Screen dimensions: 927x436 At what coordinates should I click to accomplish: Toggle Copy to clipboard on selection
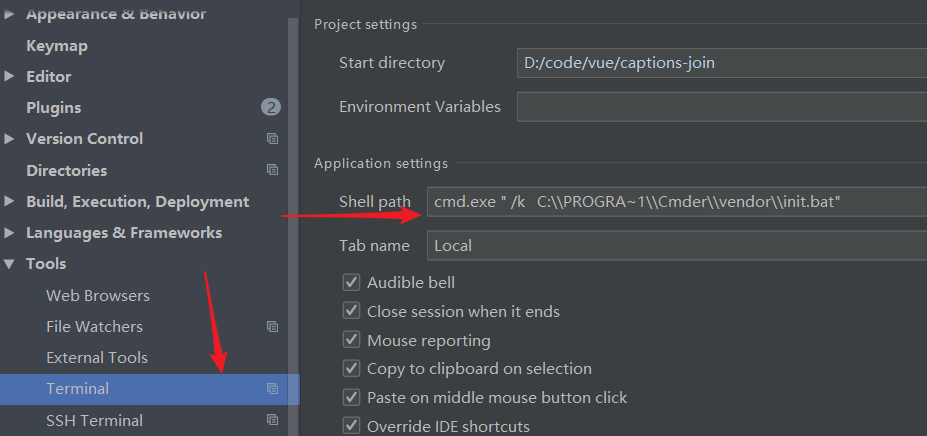[351, 369]
